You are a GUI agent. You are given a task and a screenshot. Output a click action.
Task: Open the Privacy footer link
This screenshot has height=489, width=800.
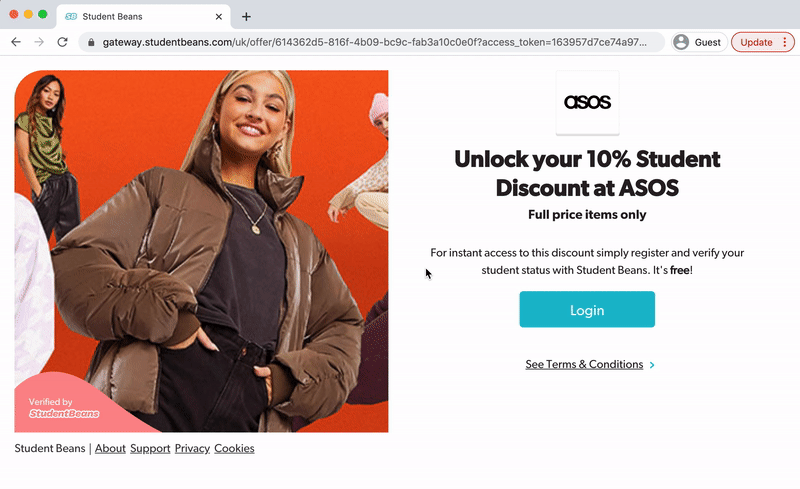192,448
